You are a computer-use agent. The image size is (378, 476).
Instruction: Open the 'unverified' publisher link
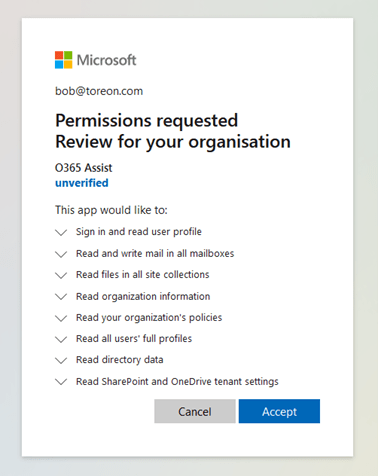point(82,183)
